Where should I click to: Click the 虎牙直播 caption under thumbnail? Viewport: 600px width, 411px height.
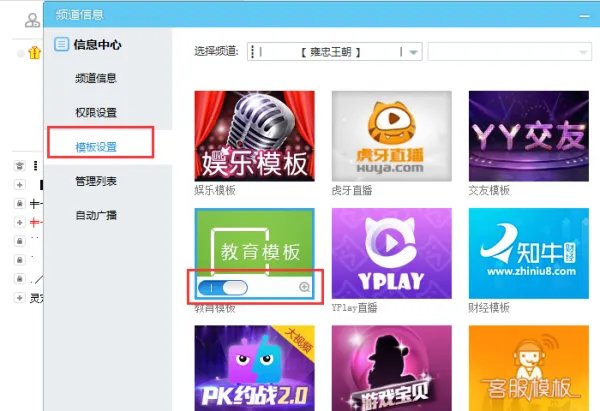[x=352, y=190]
